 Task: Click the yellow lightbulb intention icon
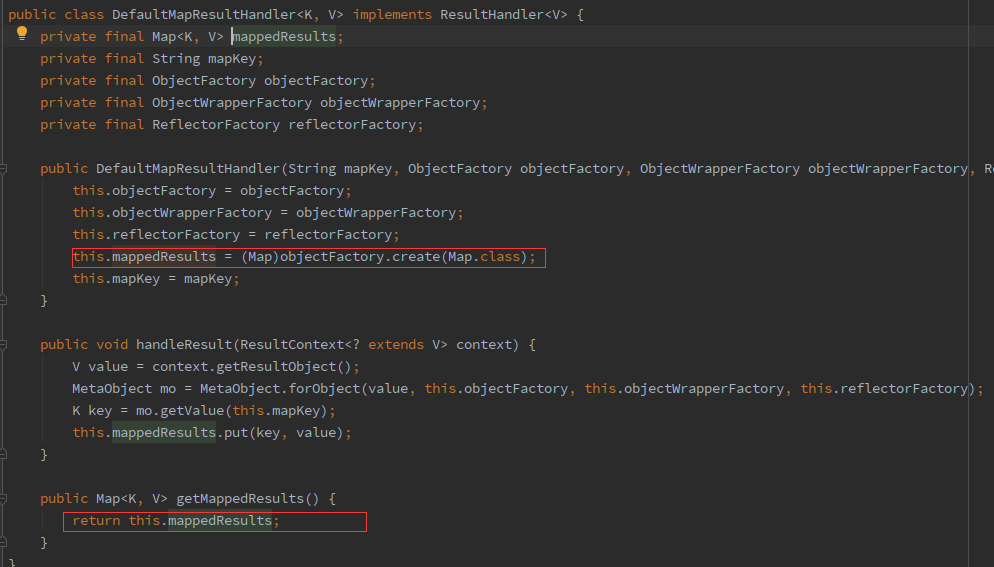[x=22, y=34]
